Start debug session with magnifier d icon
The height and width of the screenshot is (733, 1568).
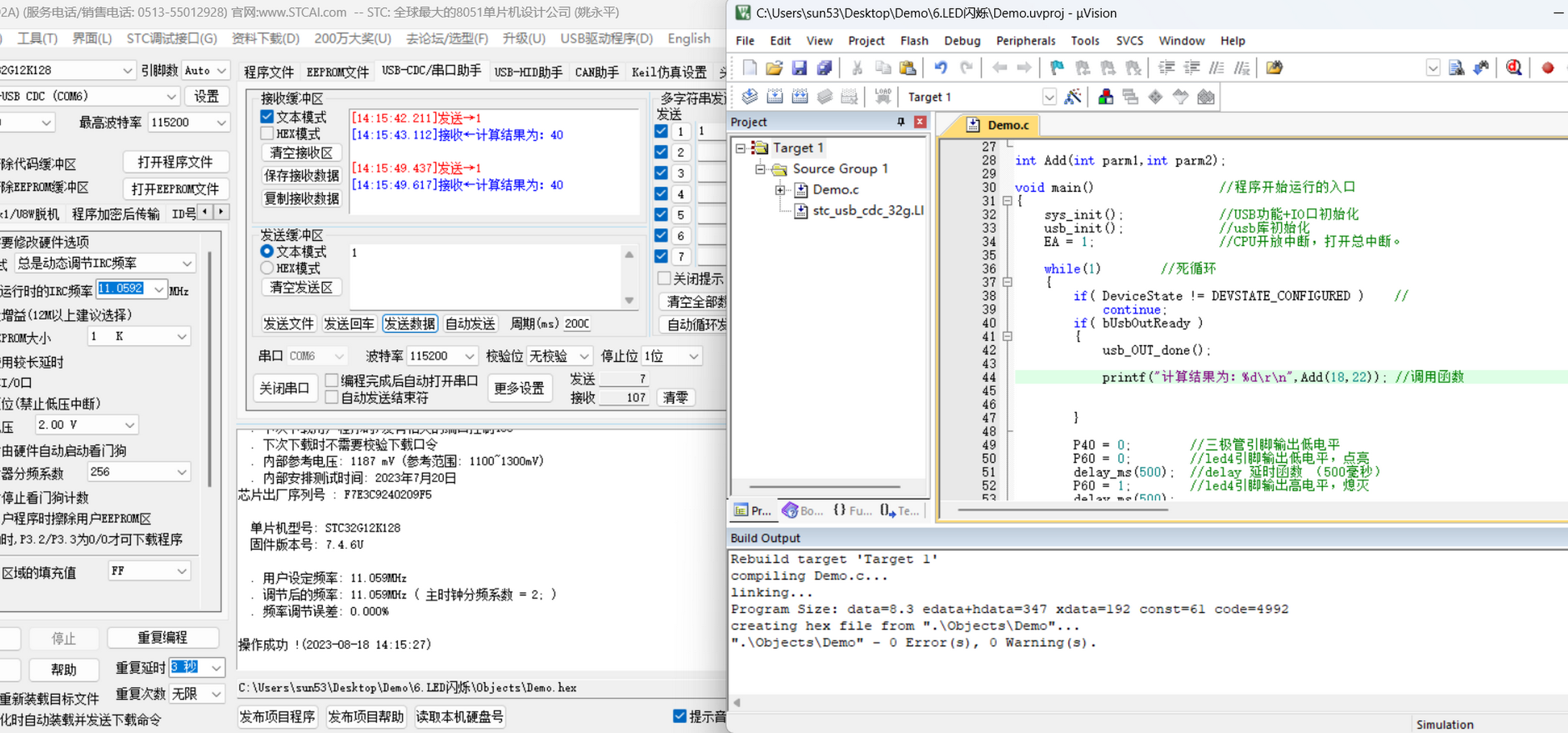[x=1514, y=68]
